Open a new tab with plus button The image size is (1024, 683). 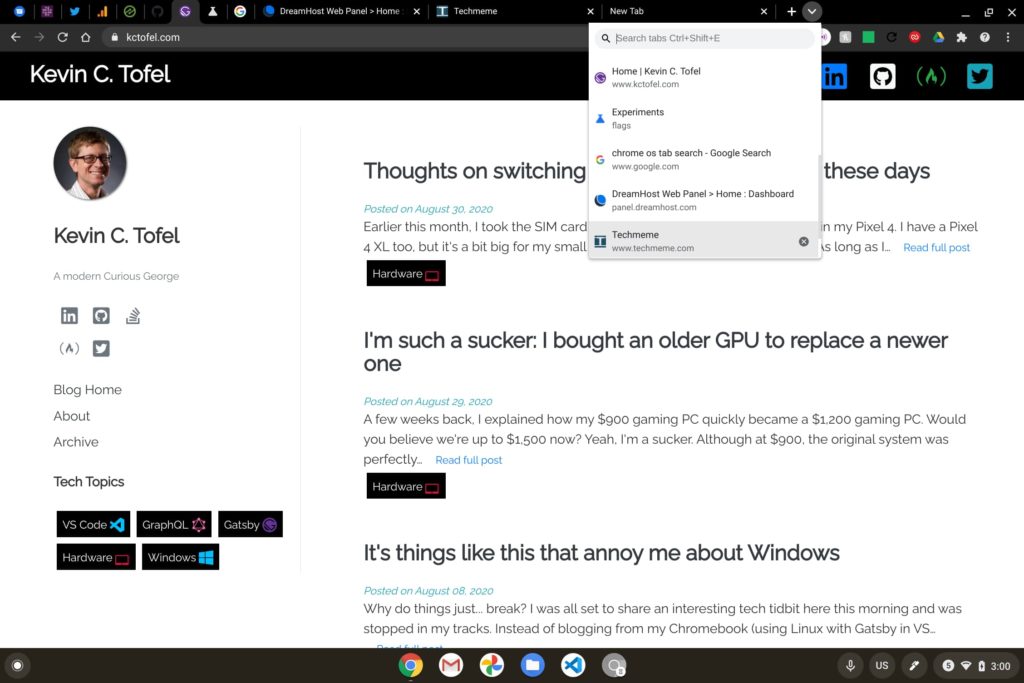click(791, 11)
